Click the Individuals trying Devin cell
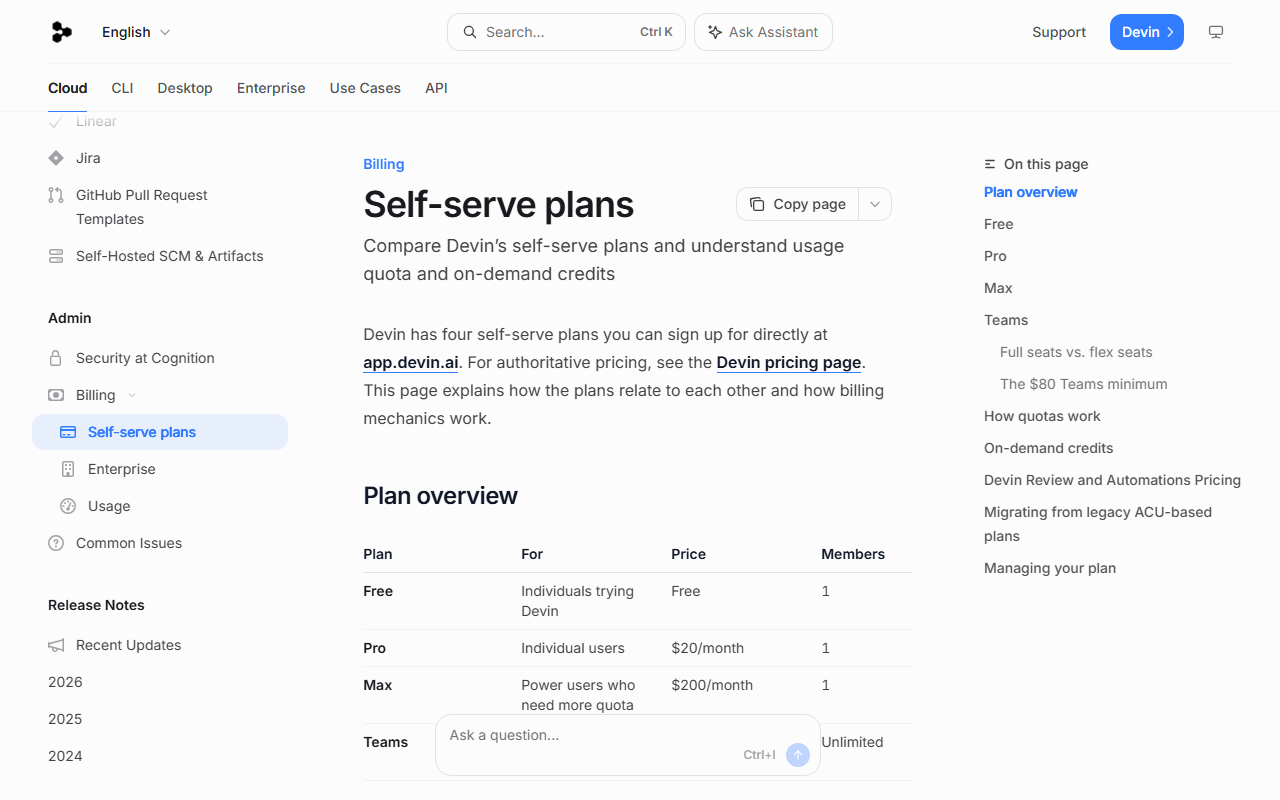This screenshot has width=1280, height=800. [x=578, y=601]
